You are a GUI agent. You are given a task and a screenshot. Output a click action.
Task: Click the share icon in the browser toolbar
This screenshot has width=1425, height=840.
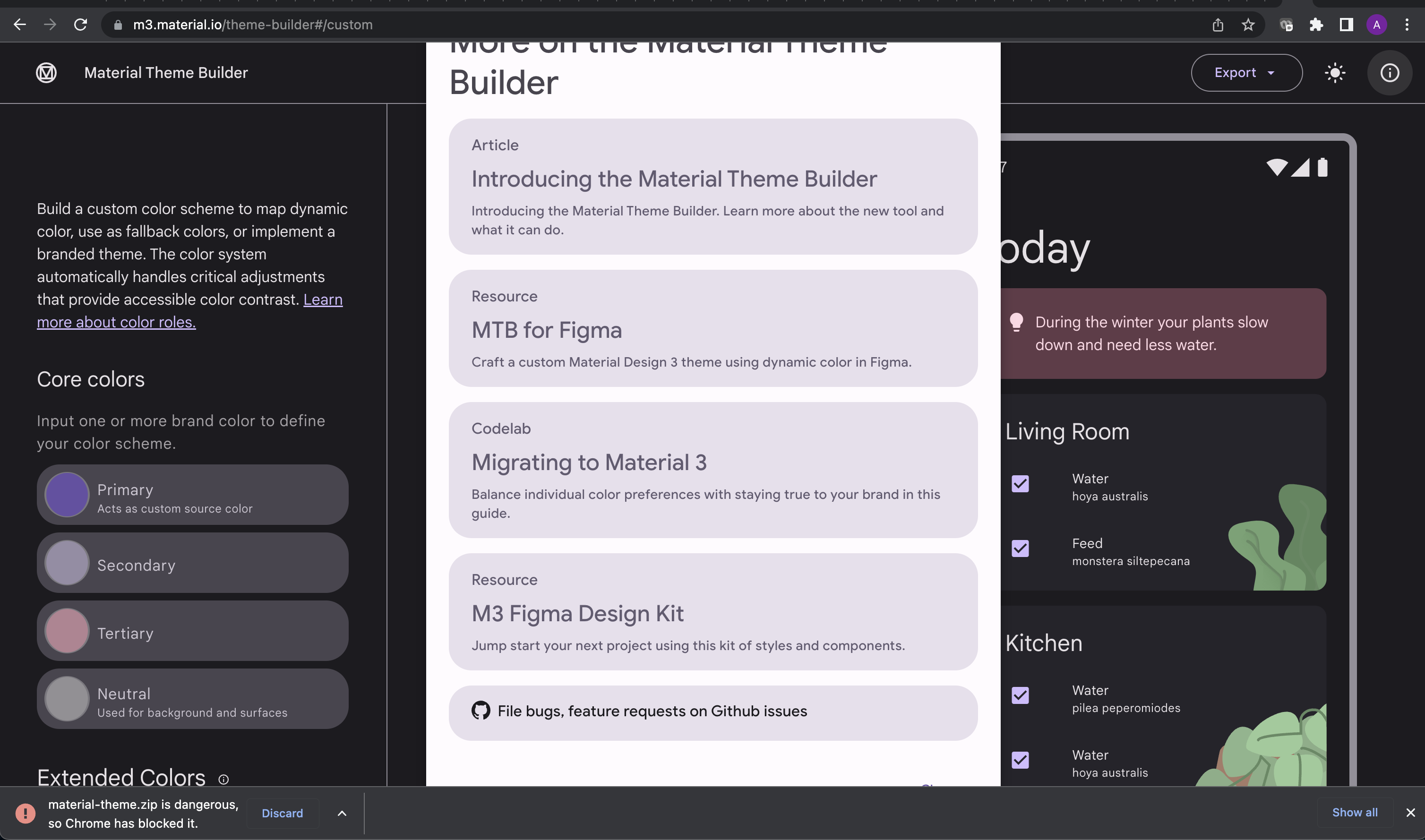click(1218, 25)
